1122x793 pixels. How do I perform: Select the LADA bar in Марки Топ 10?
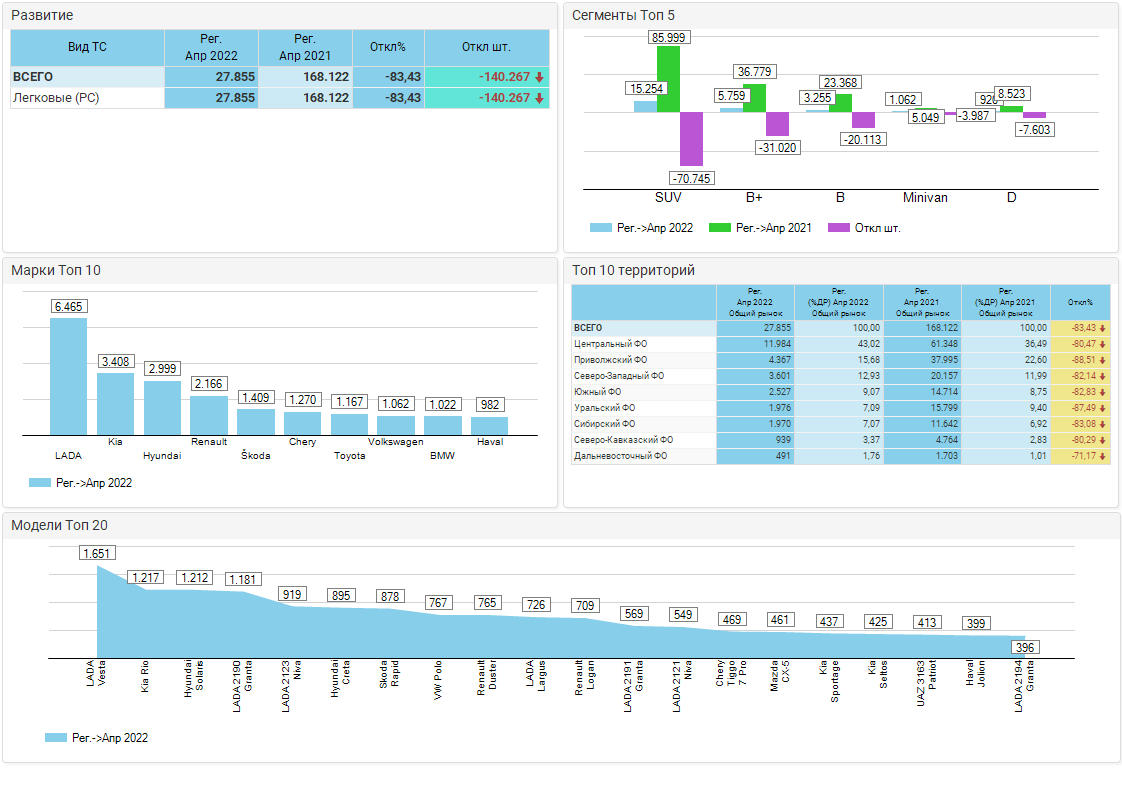pyautogui.click(x=69, y=375)
